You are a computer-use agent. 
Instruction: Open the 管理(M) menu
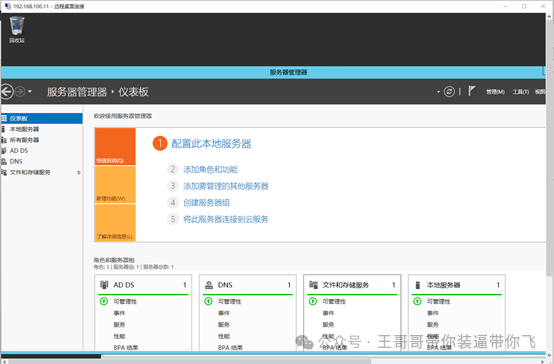tap(495, 92)
